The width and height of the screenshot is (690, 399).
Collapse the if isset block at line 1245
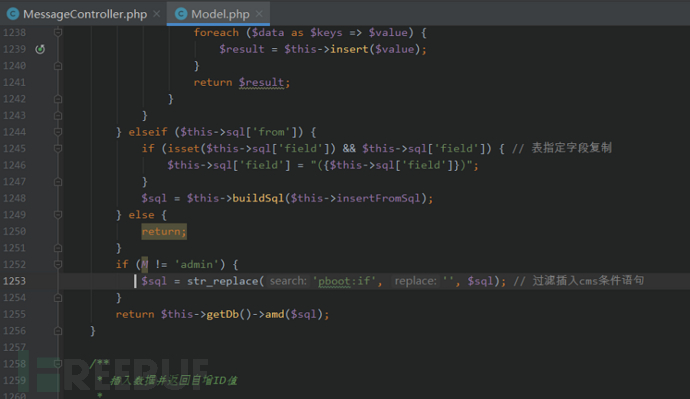point(58,149)
